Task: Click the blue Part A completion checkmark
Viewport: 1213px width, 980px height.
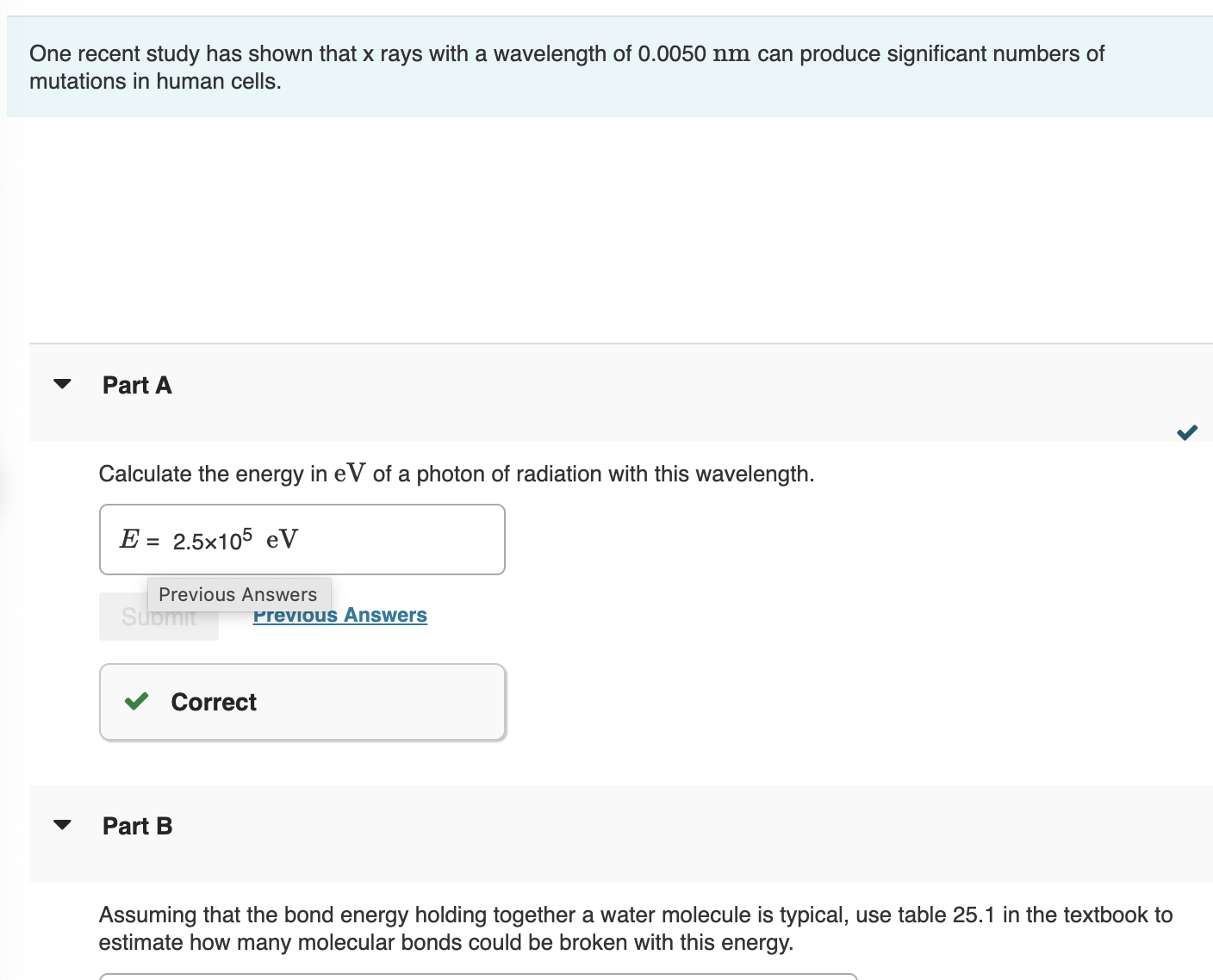Action: coord(1186,432)
